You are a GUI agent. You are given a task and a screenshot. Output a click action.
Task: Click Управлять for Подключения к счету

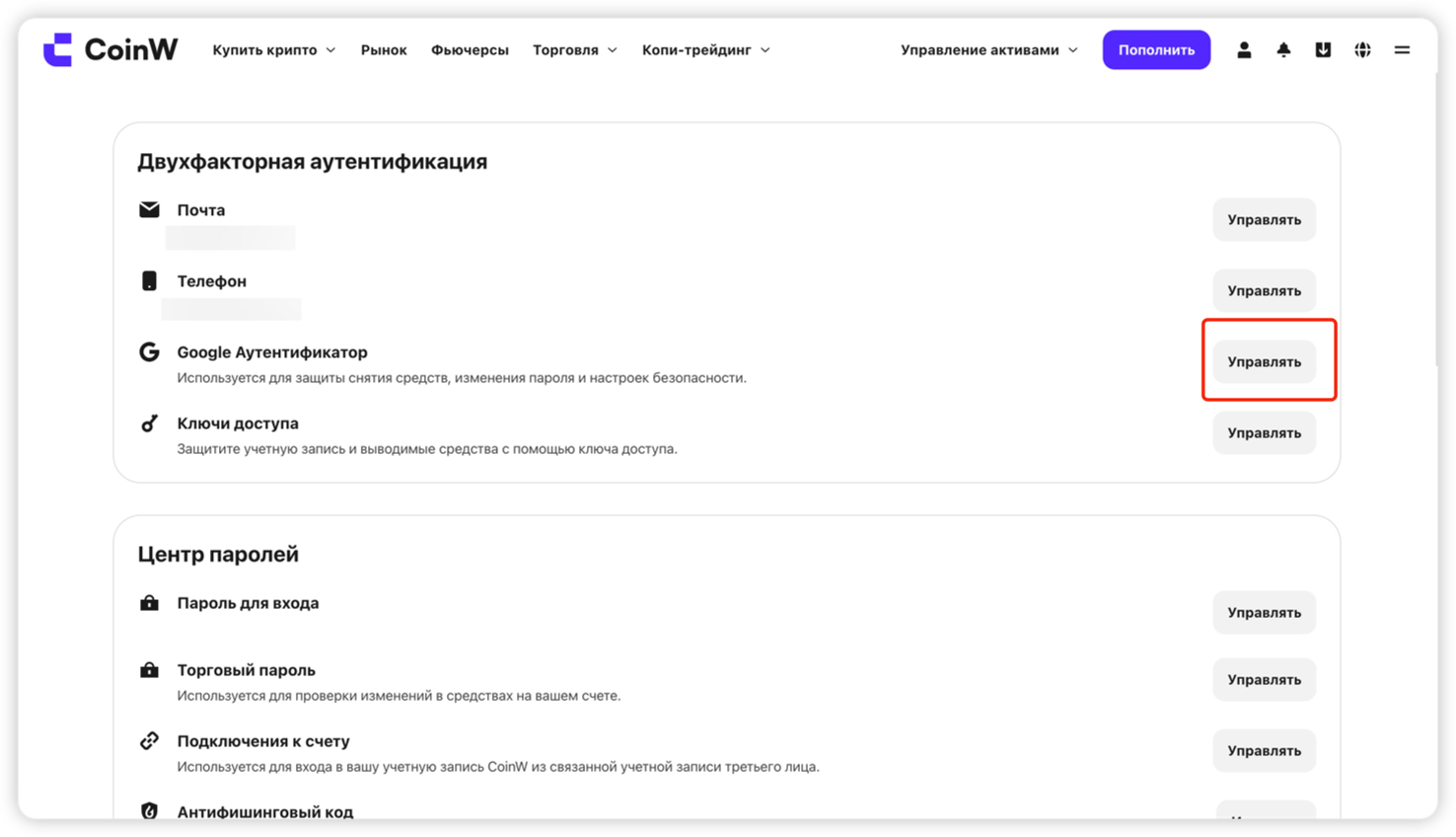pyautogui.click(x=1264, y=750)
